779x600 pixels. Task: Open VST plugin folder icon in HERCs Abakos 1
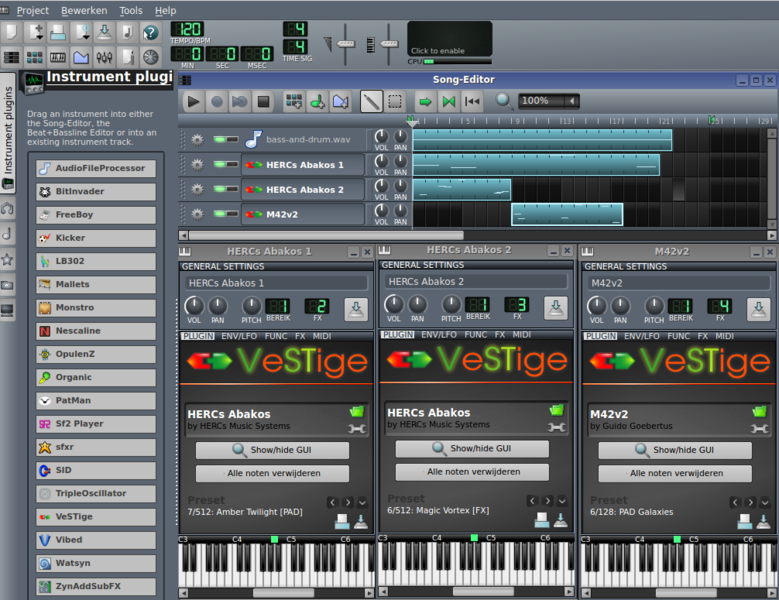coord(357,411)
